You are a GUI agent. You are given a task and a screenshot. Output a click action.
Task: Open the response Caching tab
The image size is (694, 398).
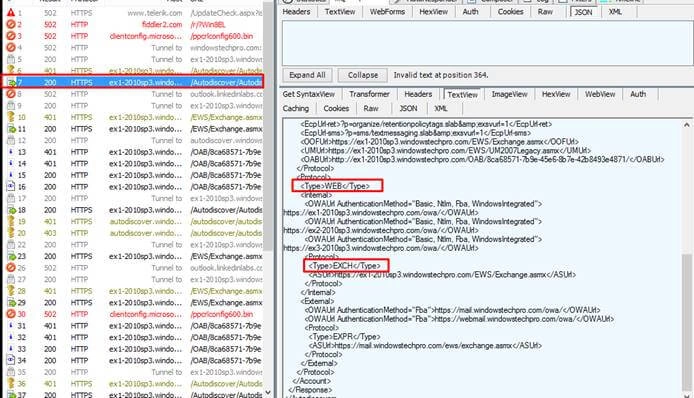(296, 108)
